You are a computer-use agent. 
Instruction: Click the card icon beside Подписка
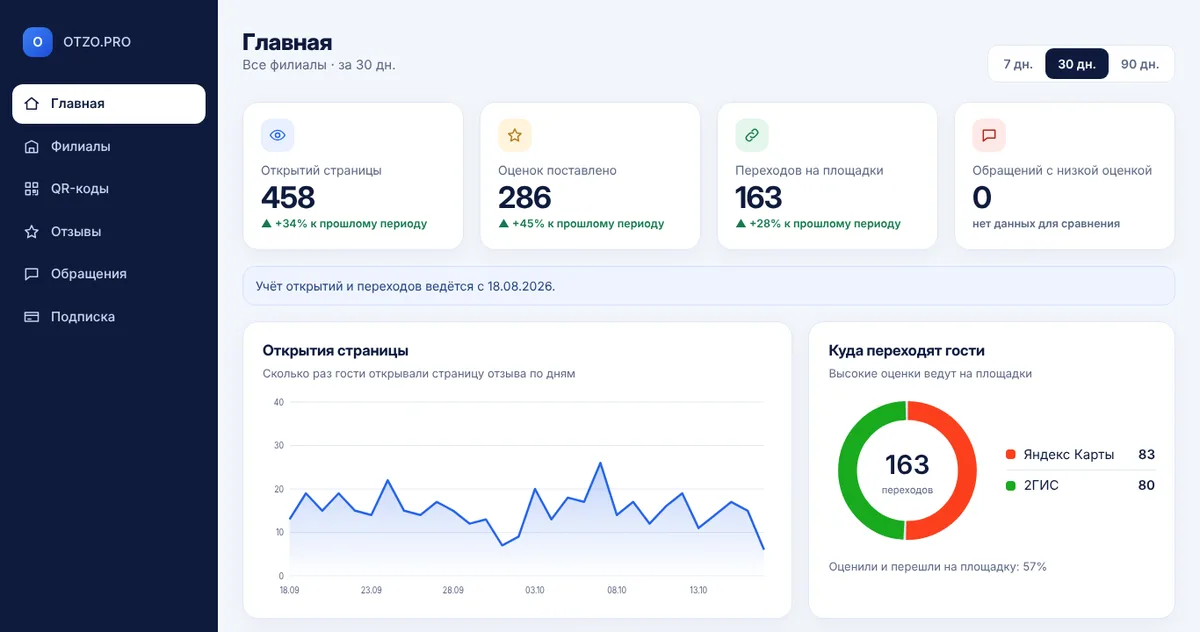32,317
